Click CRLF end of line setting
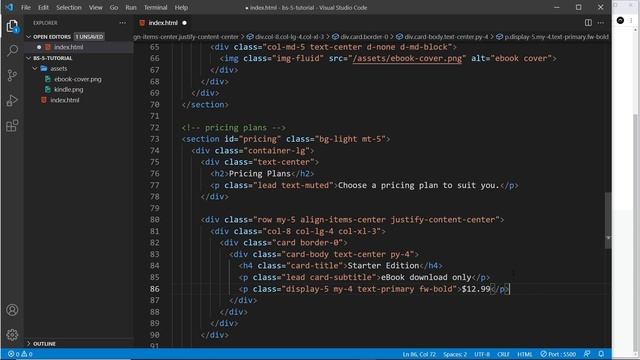This screenshot has width=640, height=360. tap(503, 354)
